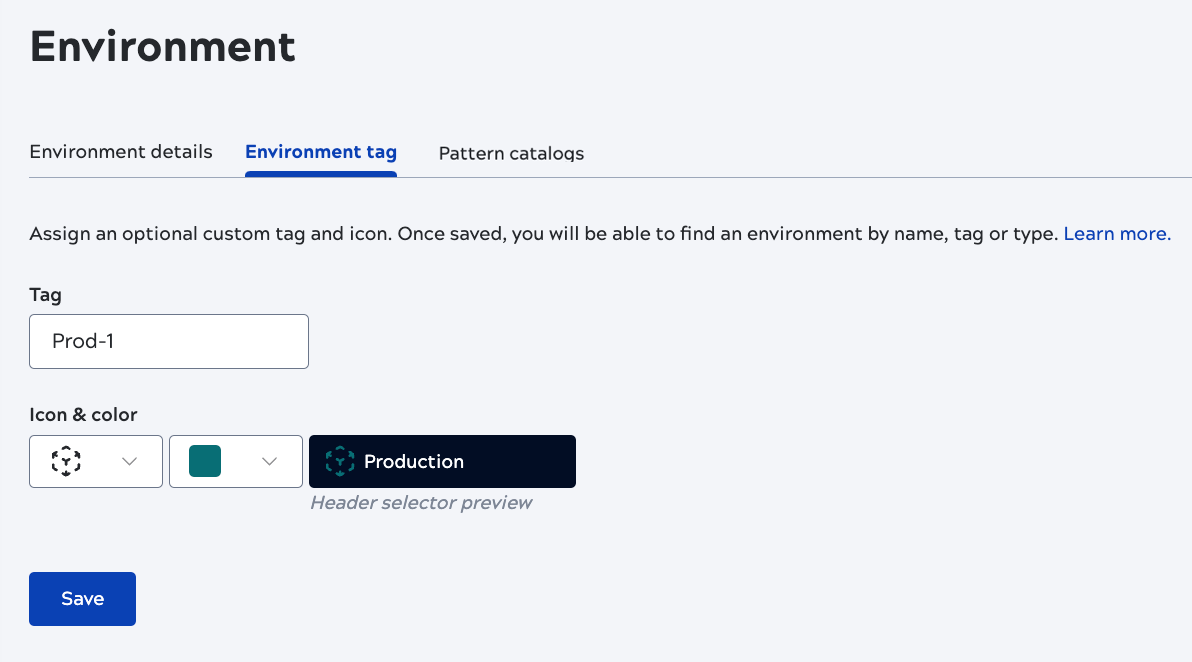Click the teal square inside color dropdown

(205, 461)
